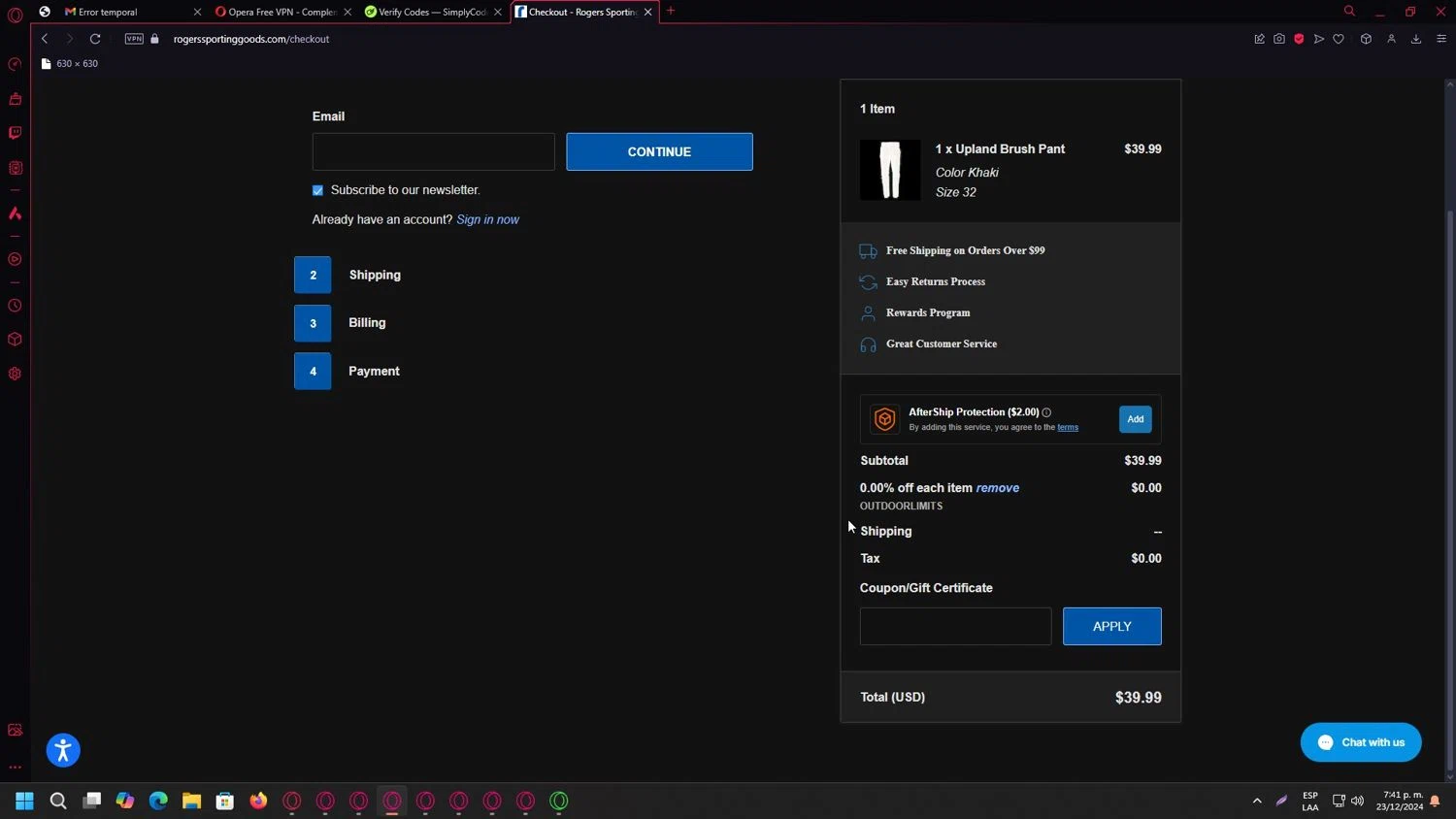Click the Upland Brush Pant thumbnail
The width and height of the screenshot is (1456, 819).
[x=890, y=170]
